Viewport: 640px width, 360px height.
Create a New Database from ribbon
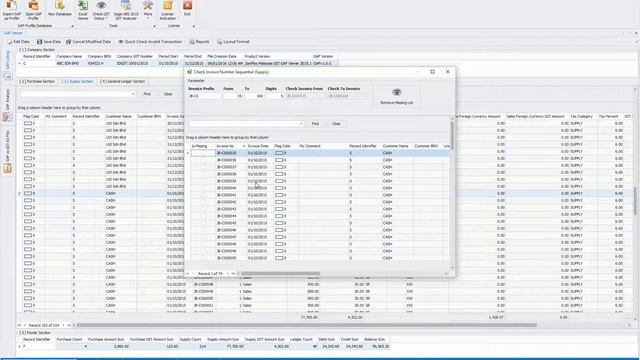60,9
